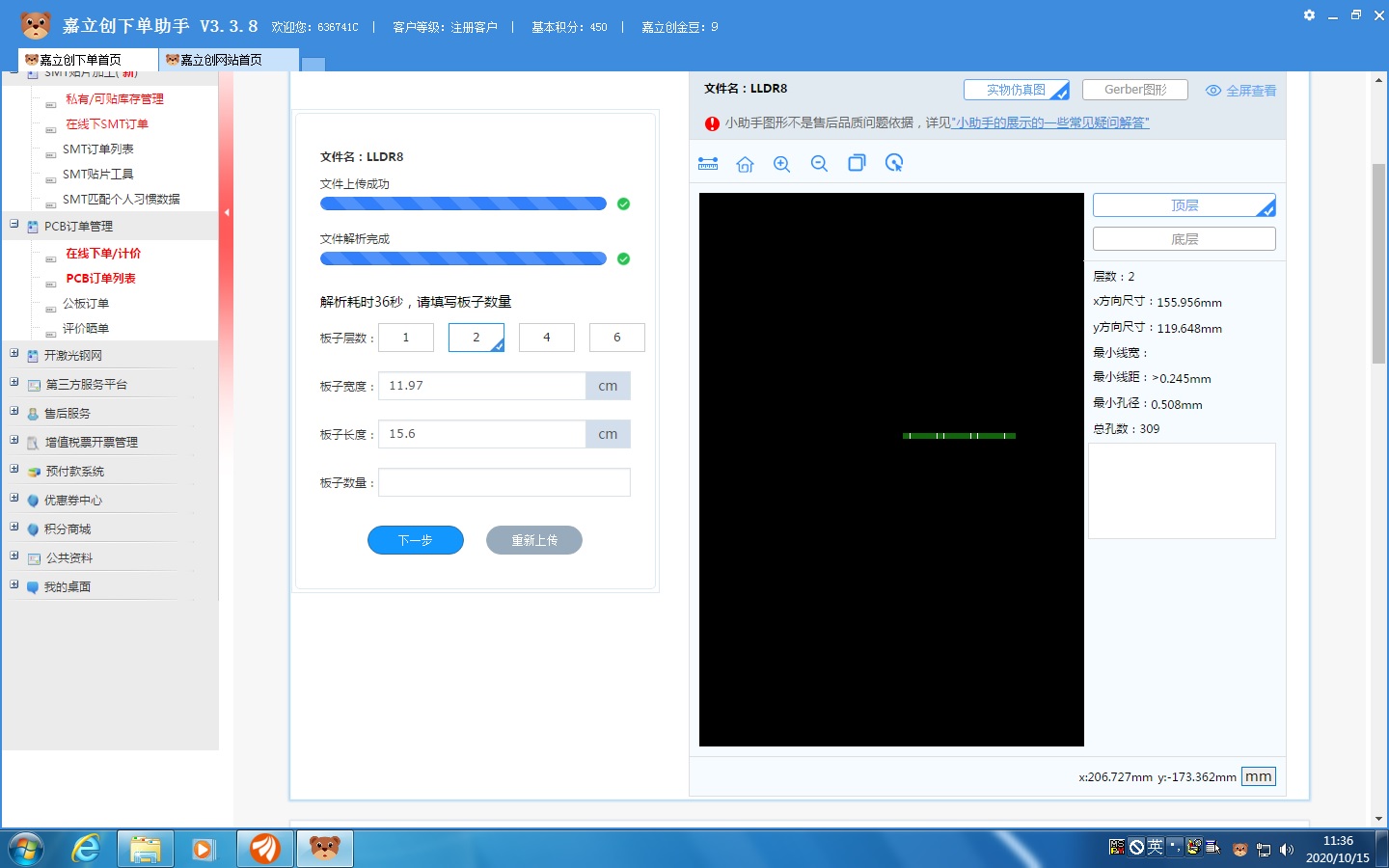Open 私有/可贴库存管理 menu item
Screen dimensions: 1389x868
(x=115, y=99)
